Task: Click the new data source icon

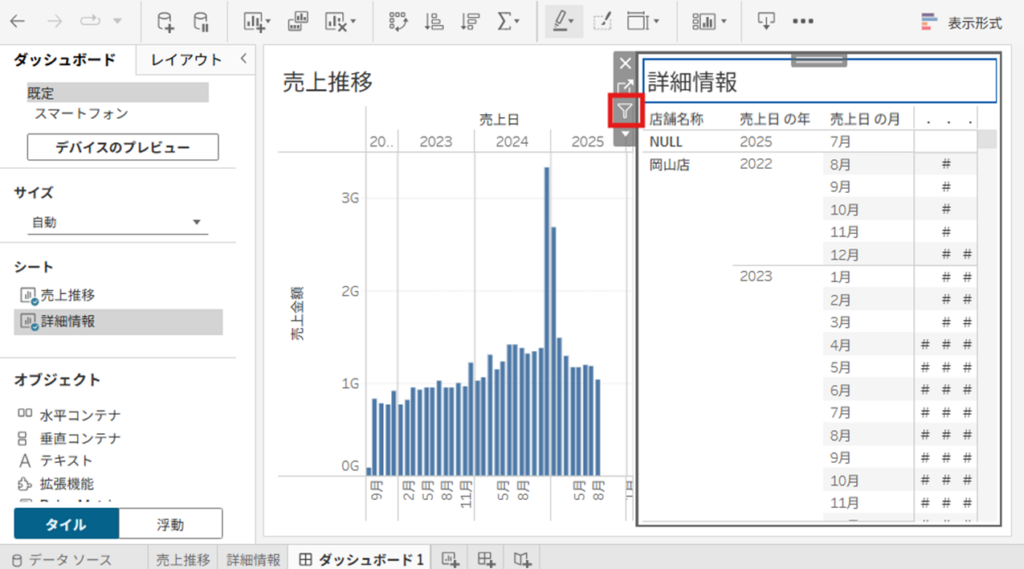Action: (x=165, y=22)
